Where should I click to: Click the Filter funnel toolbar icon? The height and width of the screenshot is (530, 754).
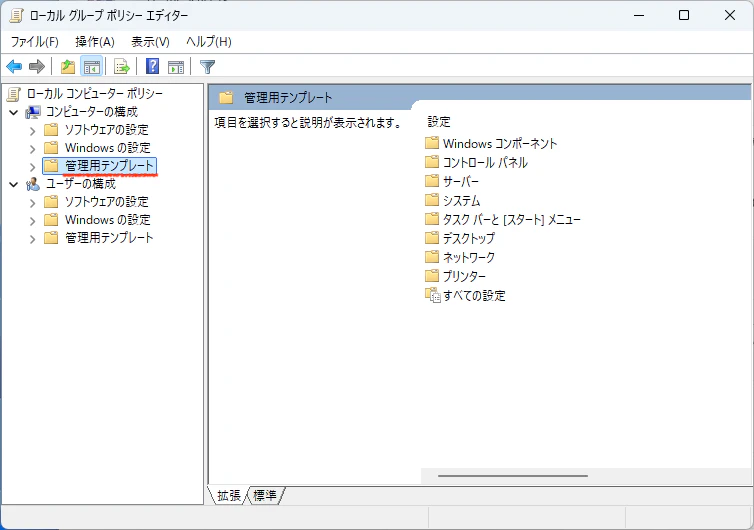(207, 67)
